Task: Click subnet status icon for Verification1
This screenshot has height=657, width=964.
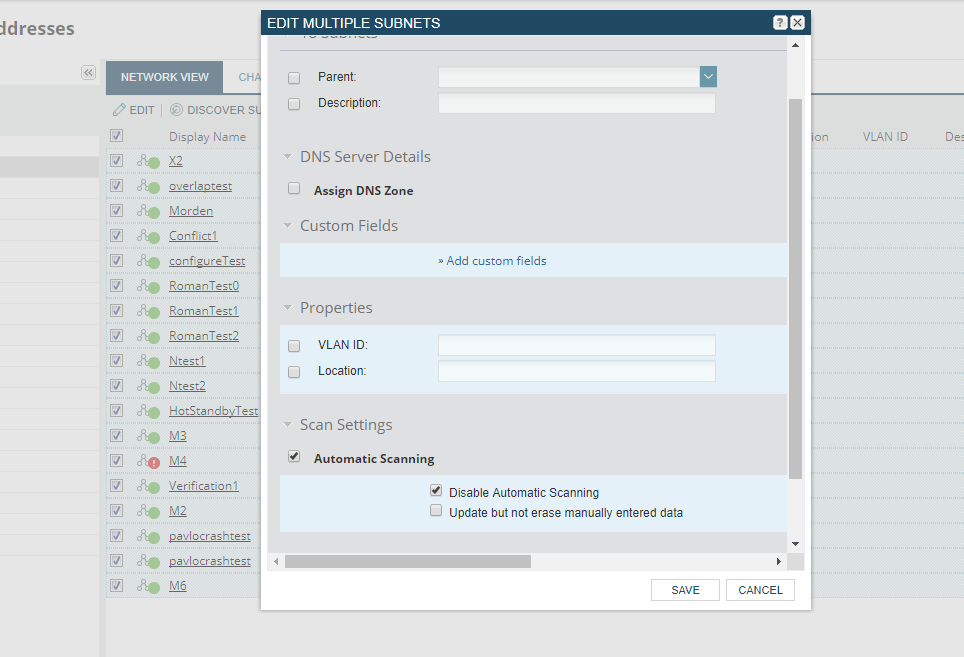Action: pos(148,486)
